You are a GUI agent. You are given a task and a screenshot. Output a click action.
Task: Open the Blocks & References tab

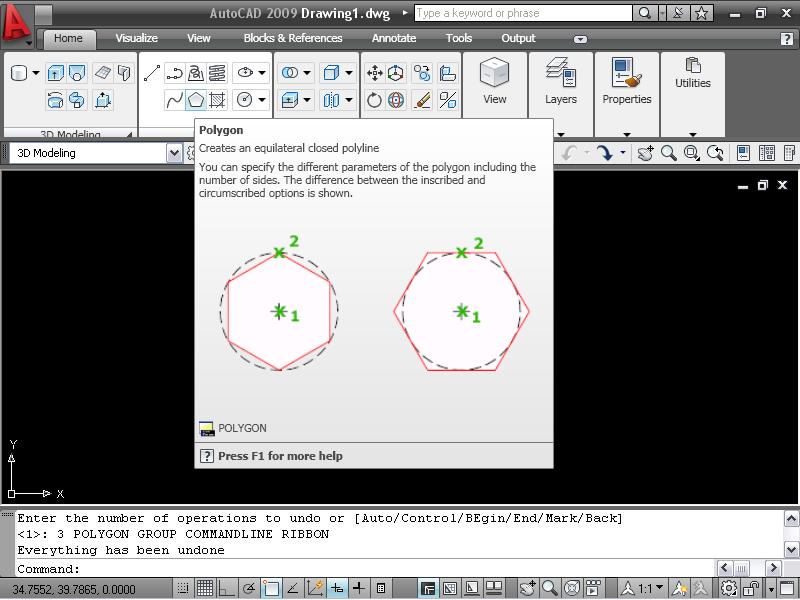tap(293, 38)
